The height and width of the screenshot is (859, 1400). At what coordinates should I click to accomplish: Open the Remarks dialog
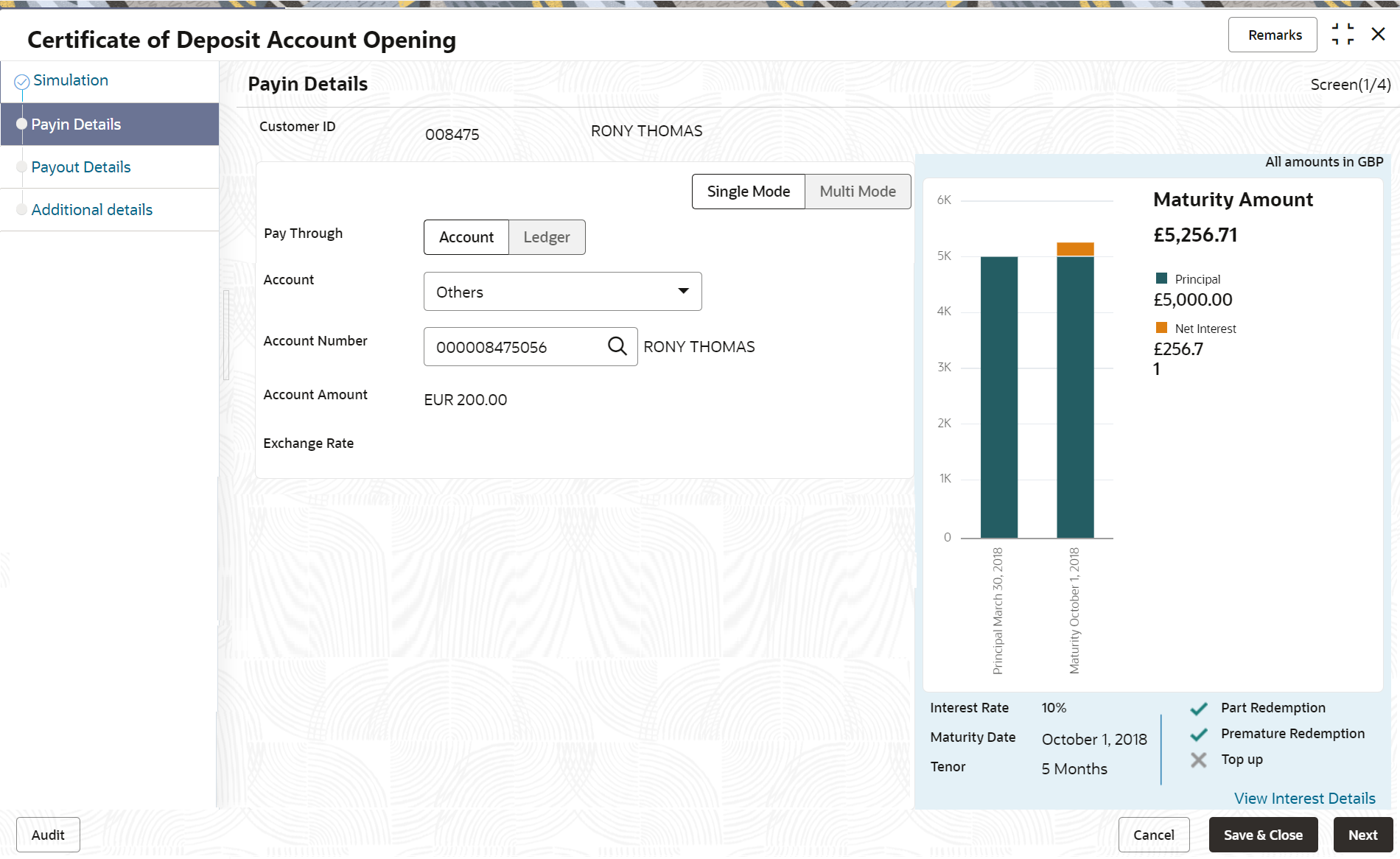1273,35
